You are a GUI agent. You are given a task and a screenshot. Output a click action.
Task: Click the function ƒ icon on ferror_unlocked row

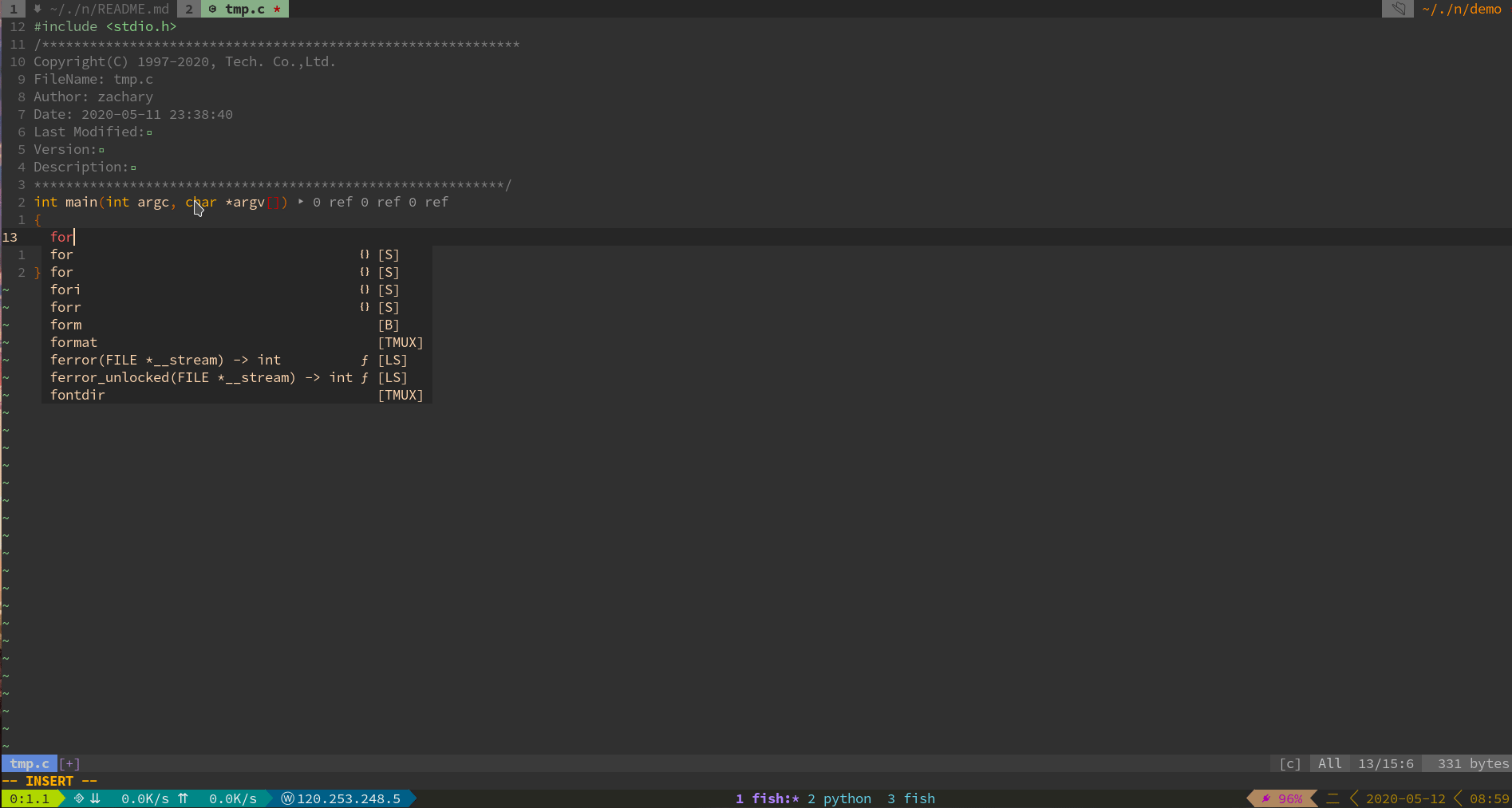point(365,377)
